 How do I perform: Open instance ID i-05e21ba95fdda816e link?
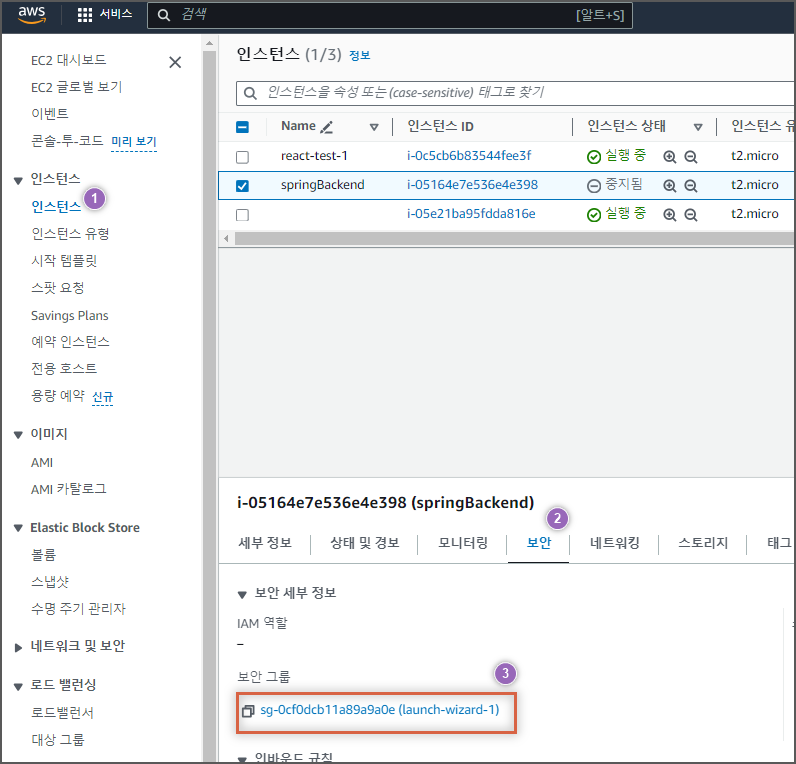click(x=471, y=214)
